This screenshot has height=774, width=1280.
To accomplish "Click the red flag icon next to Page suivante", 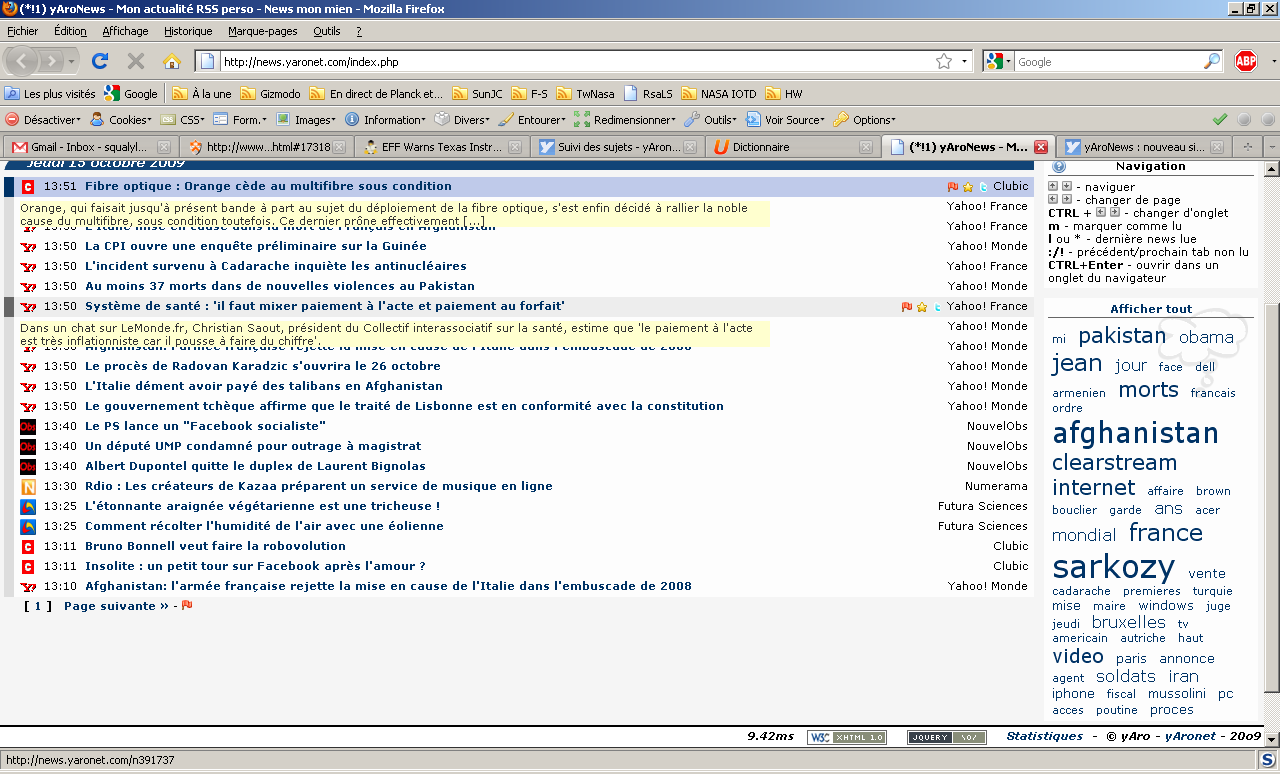I will coord(187,606).
